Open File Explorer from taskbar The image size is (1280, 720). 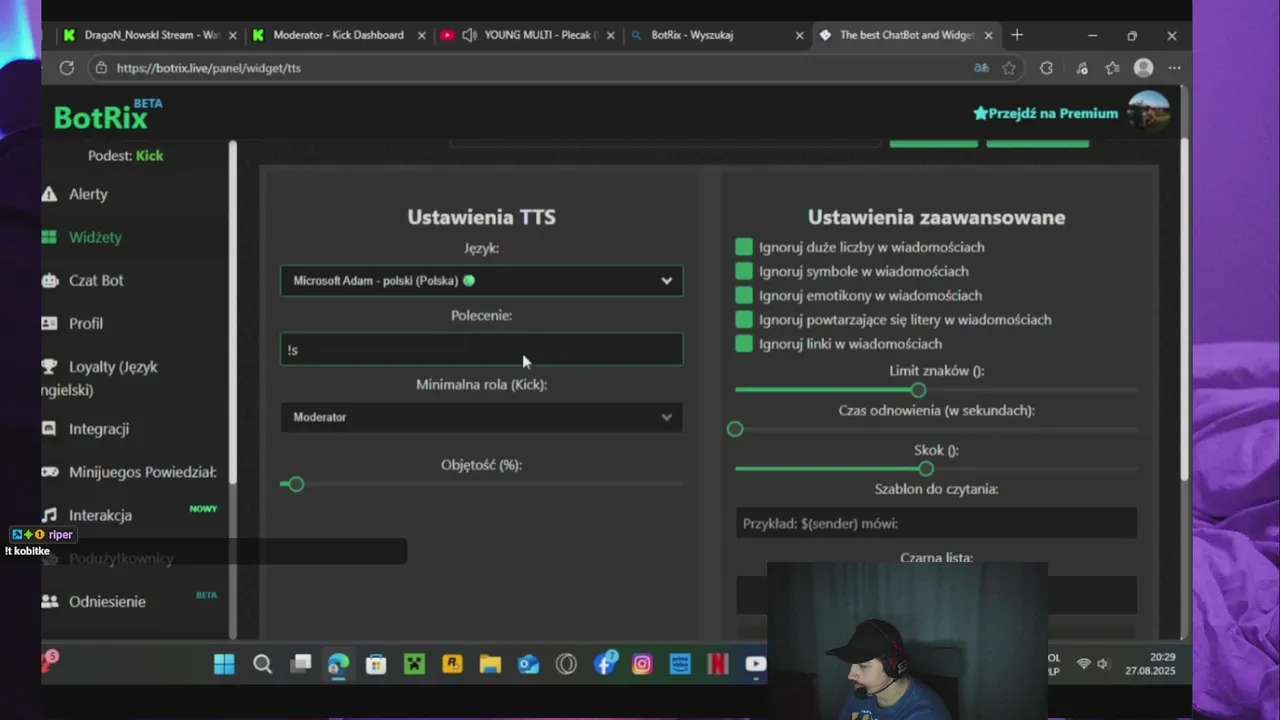(490, 664)
